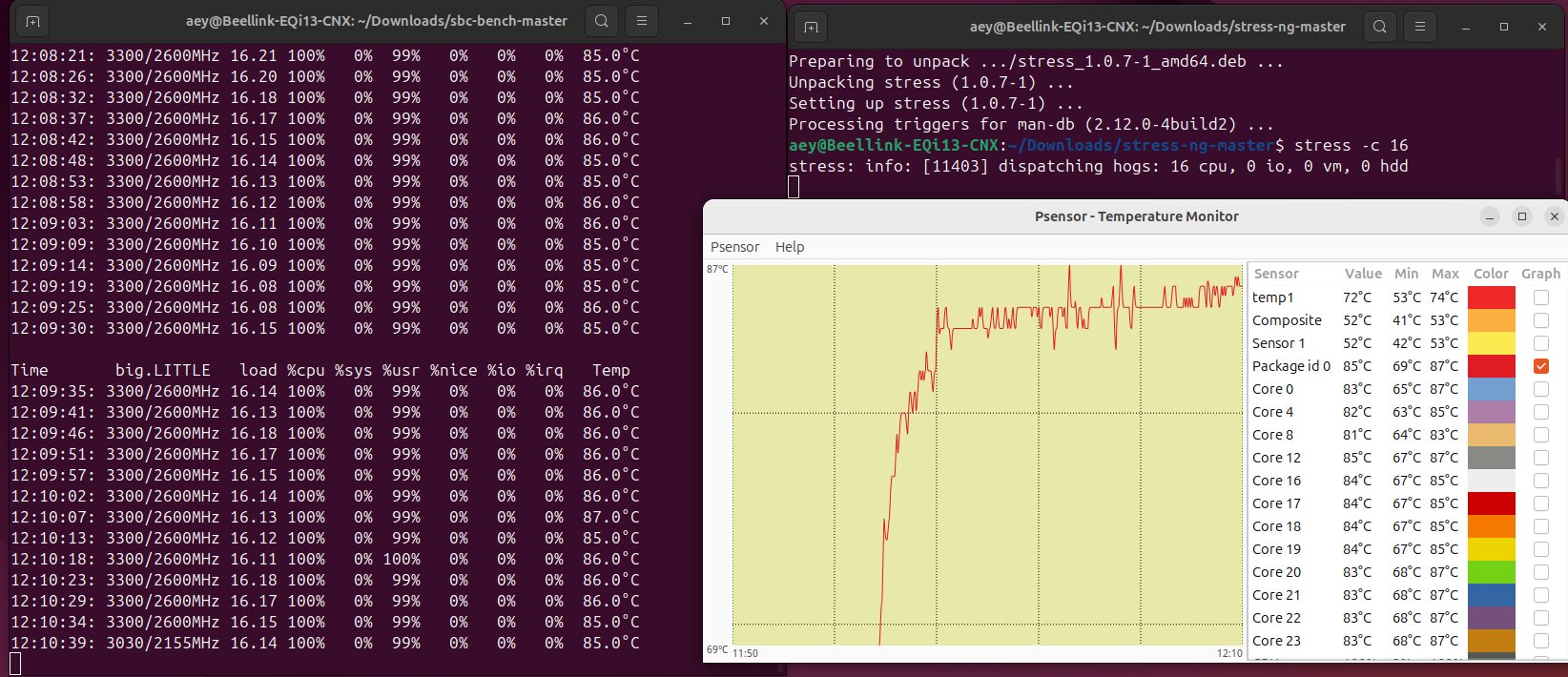Select the temp1 sensor name
The height and width of the screenshot is (677, 1568).
pyautogui.click(x=1273, y=298)
